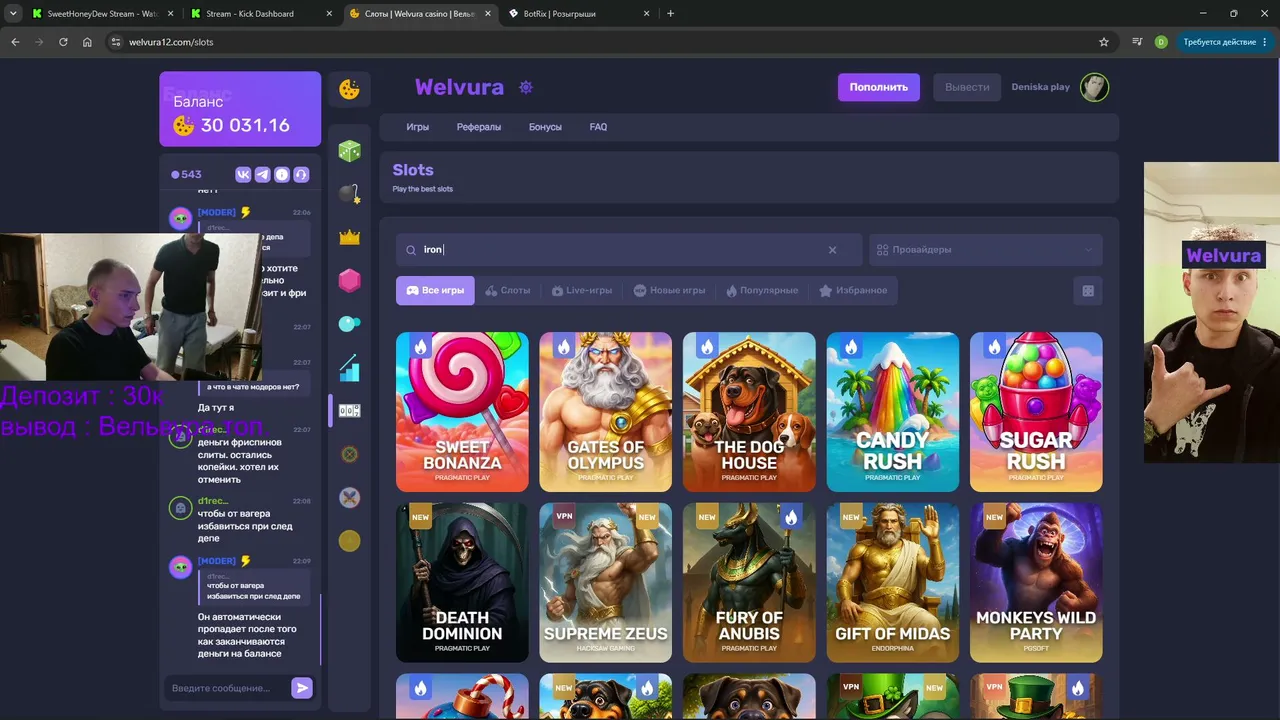Bookmark this page with the star icon
The height and width of the screenshot is (720, 1280).
tap(1104, 42)
